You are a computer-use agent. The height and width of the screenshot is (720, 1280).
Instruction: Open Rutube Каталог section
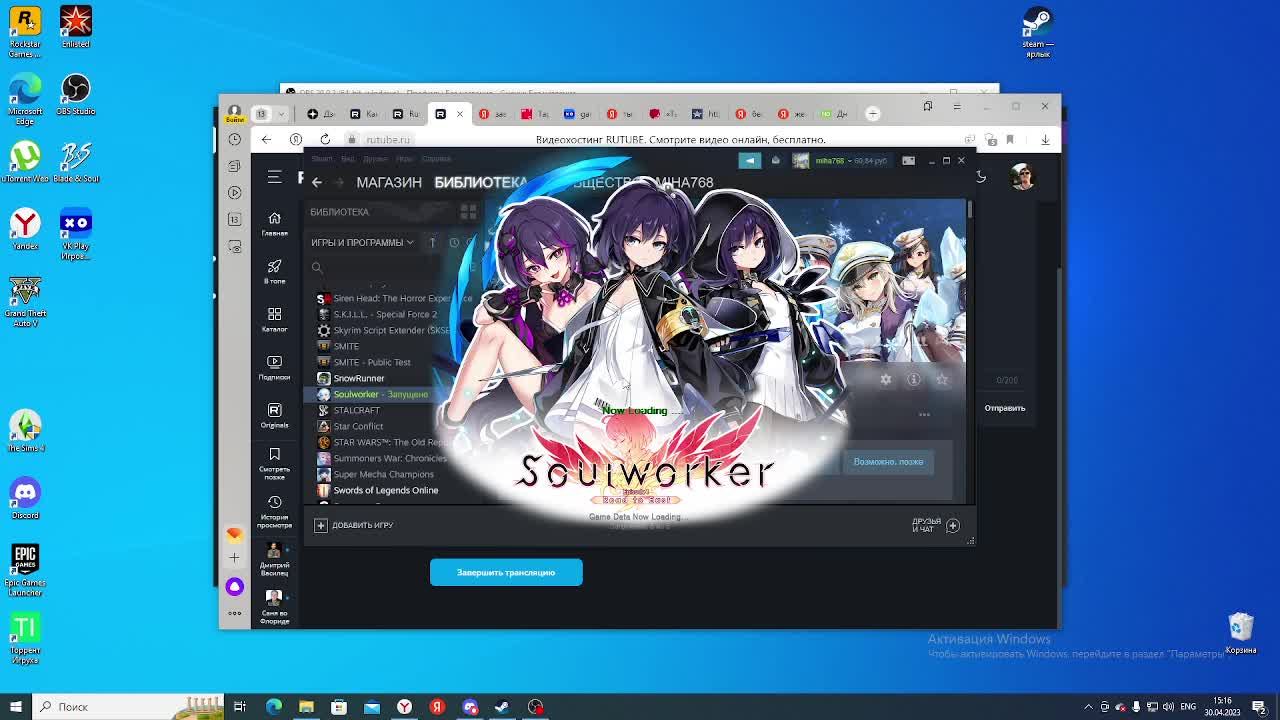click(x=274, y=320)
